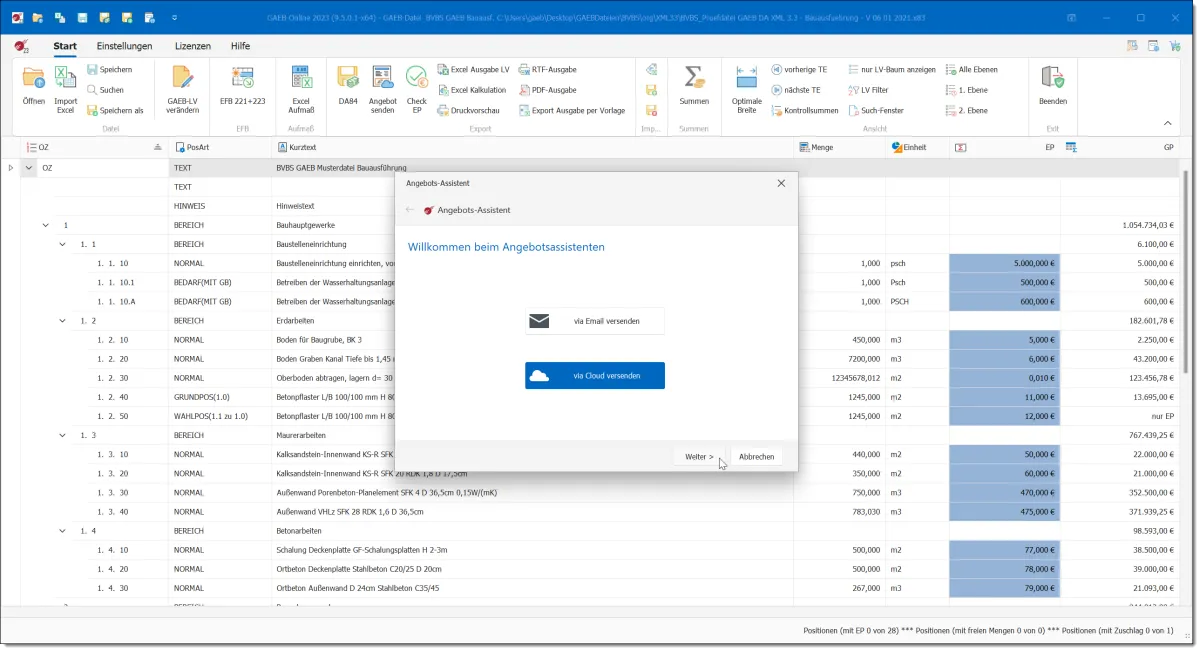Select via Email versenden option
This screenshot has height=651, width=1200.
coord(595,321)
